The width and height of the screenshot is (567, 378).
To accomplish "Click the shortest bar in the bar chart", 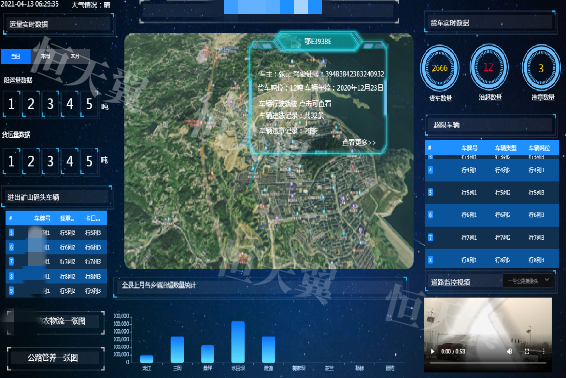I will tap(146, 358).
